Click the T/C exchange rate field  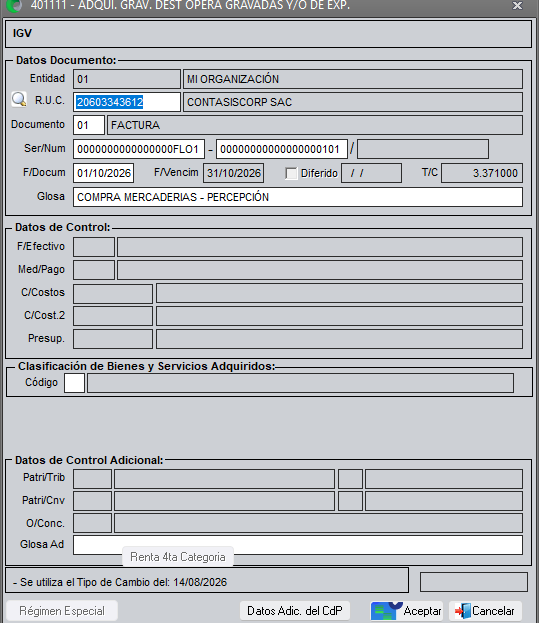pos(482,173)
